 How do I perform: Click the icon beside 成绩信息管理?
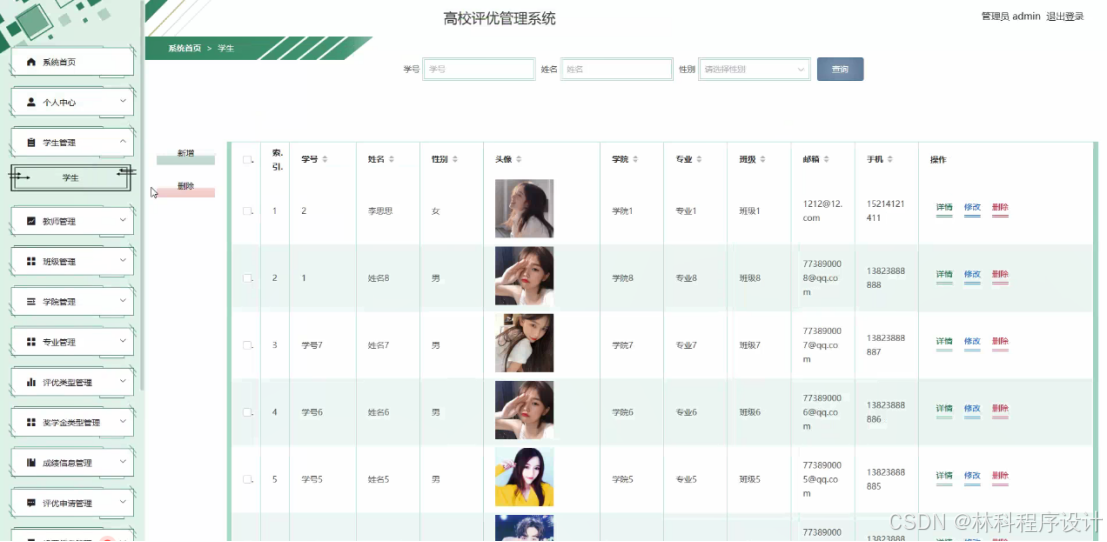(x=31, y=463)
